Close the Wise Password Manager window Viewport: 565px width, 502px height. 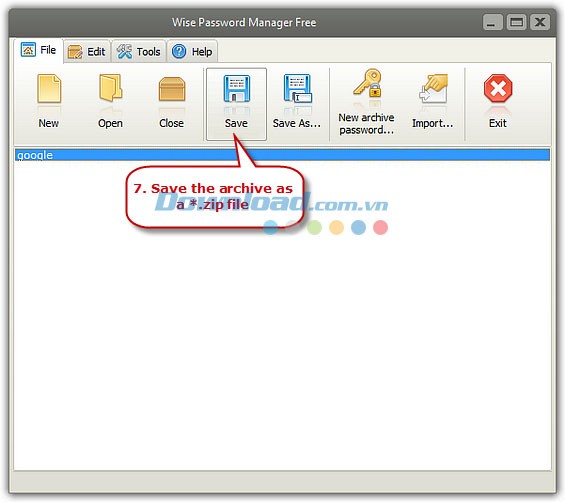point(540,22)
